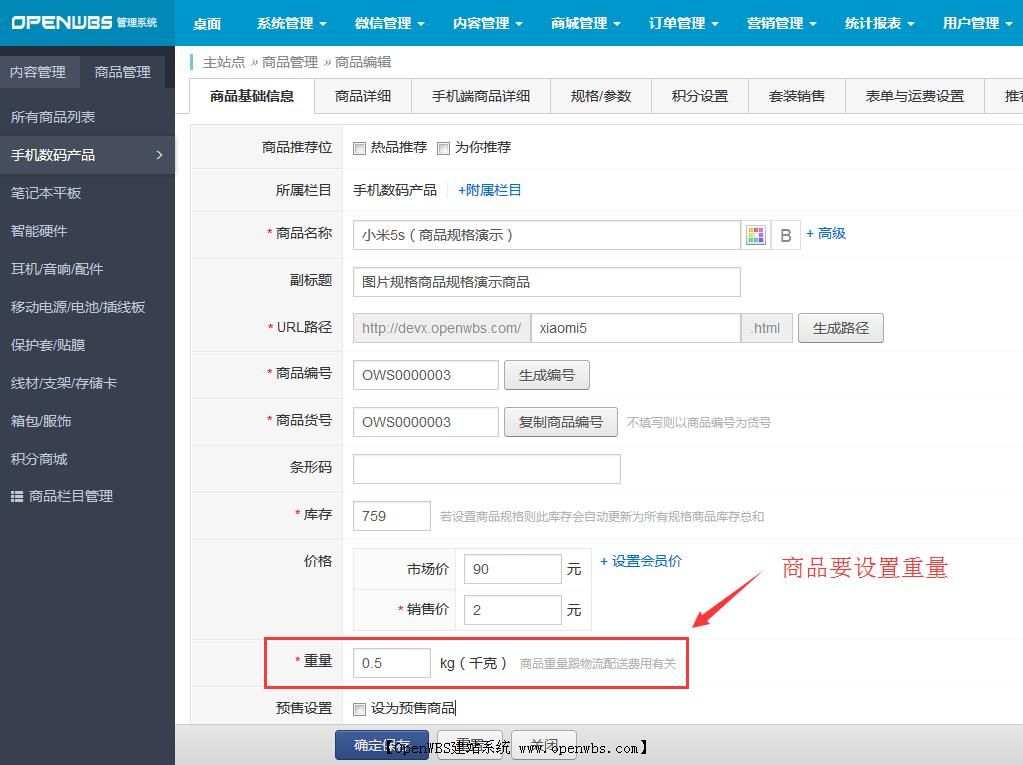Enable 设为预售商品 in 预售设置
Viewport: 1023px width, 765px height.
[357, 708]
